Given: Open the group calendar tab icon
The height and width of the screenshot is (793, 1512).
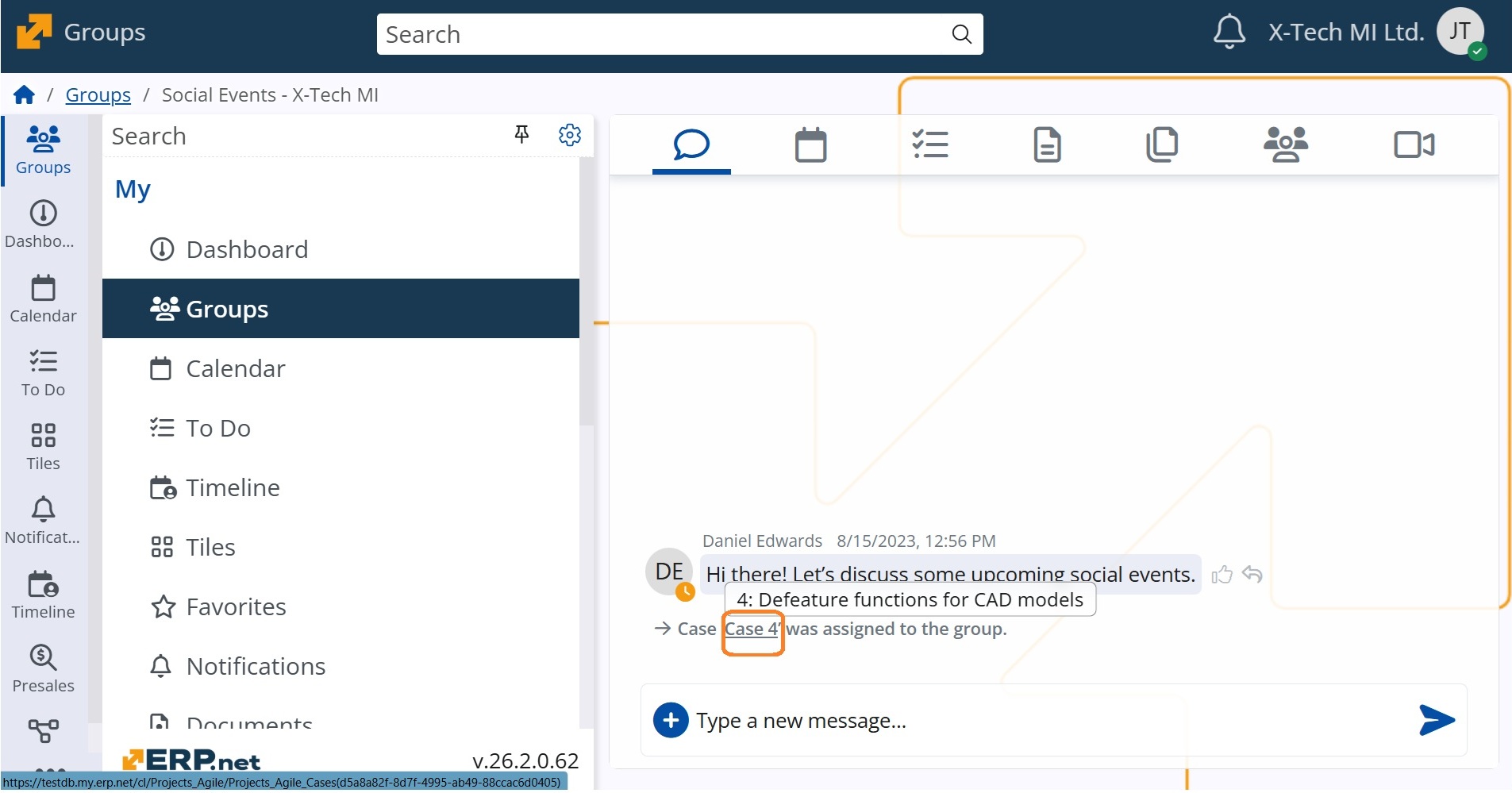Looking at the screenshot, I should coord(810,145).
